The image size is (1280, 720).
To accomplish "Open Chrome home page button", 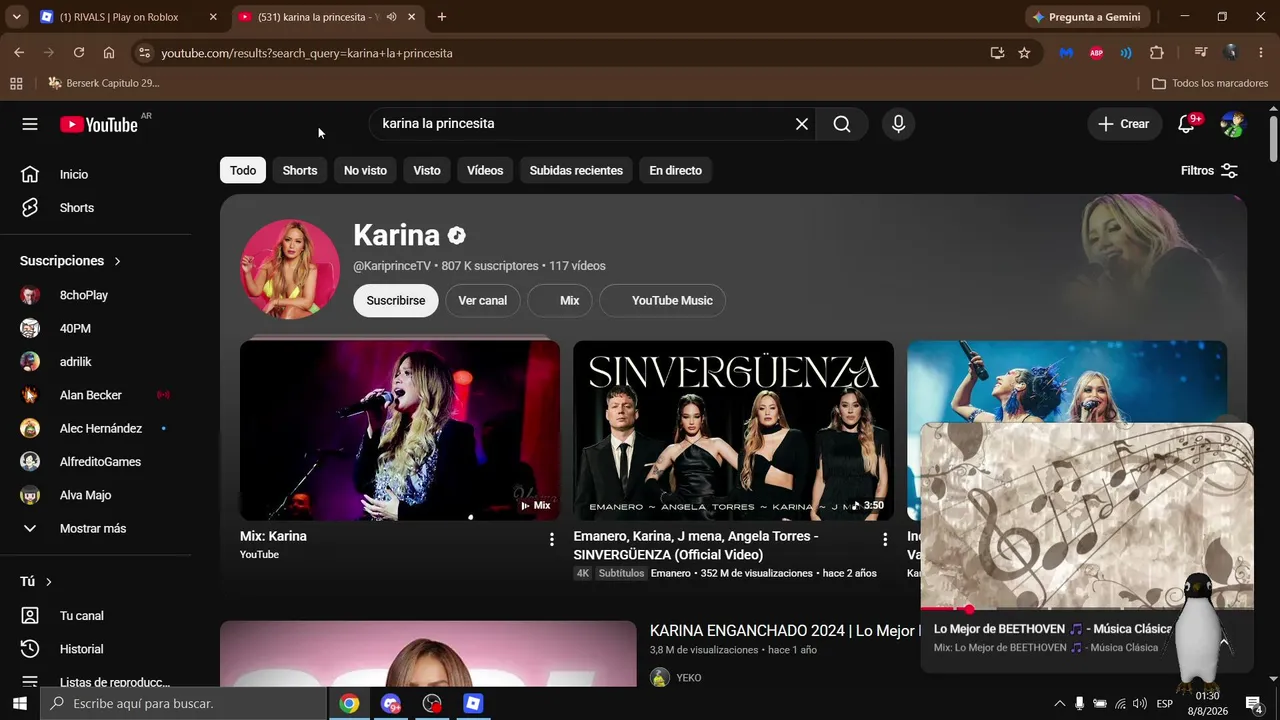I will [x=109, y=53].
